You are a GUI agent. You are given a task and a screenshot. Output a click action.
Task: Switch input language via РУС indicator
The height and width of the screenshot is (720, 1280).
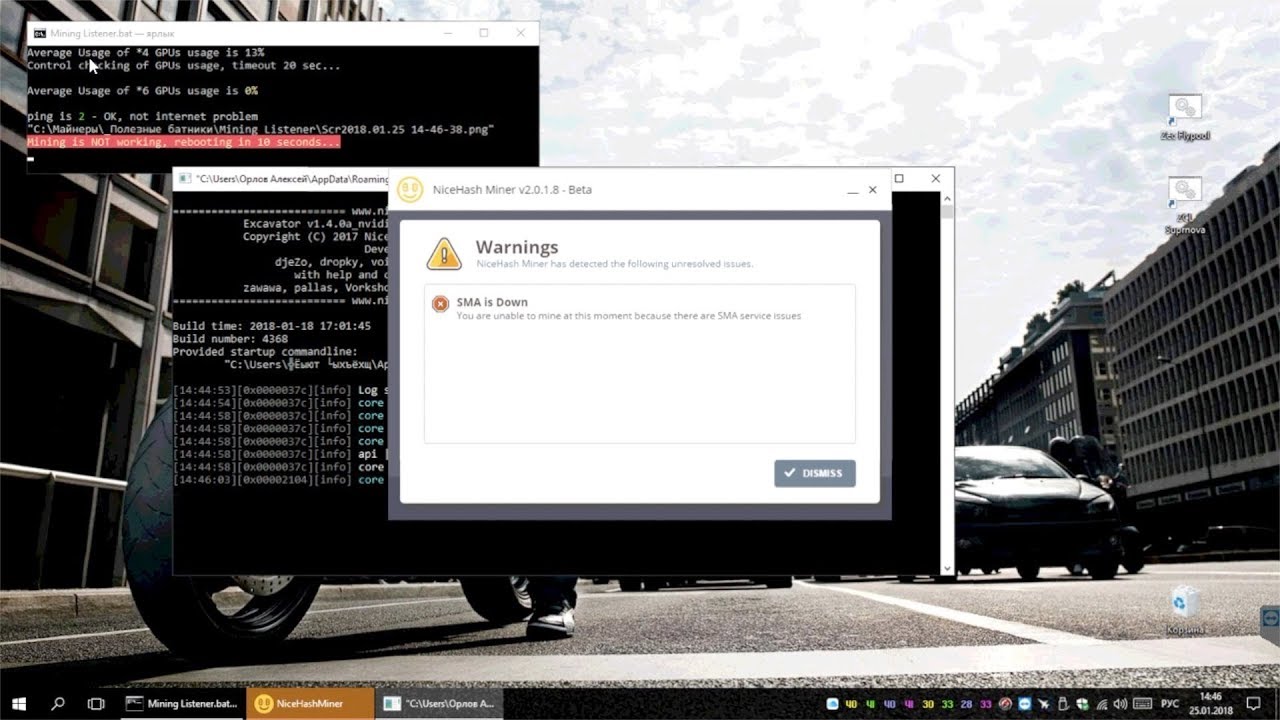(x=1170, y=704)
